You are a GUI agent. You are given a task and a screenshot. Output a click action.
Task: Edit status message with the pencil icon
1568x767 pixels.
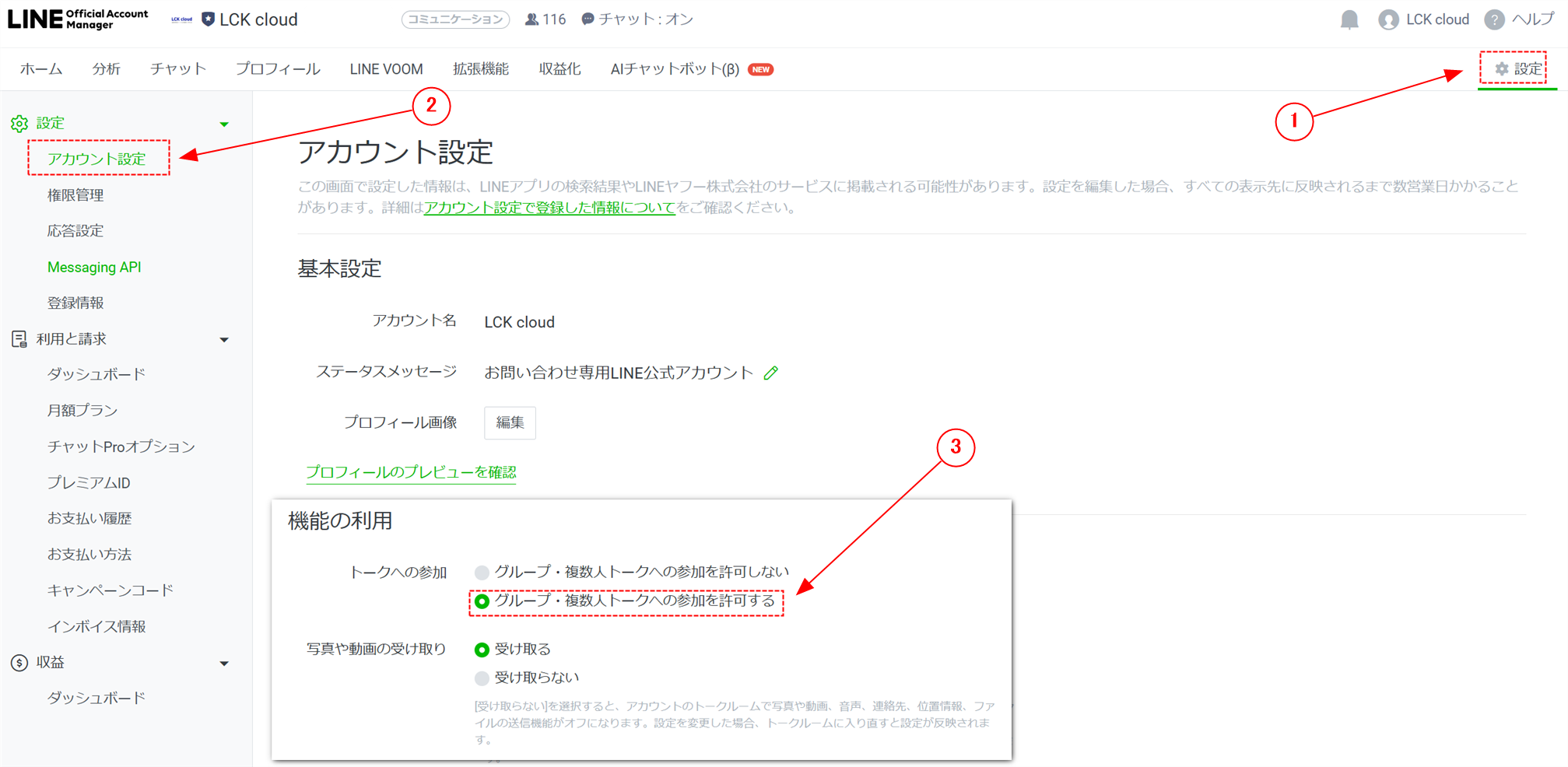click(770, 373)
